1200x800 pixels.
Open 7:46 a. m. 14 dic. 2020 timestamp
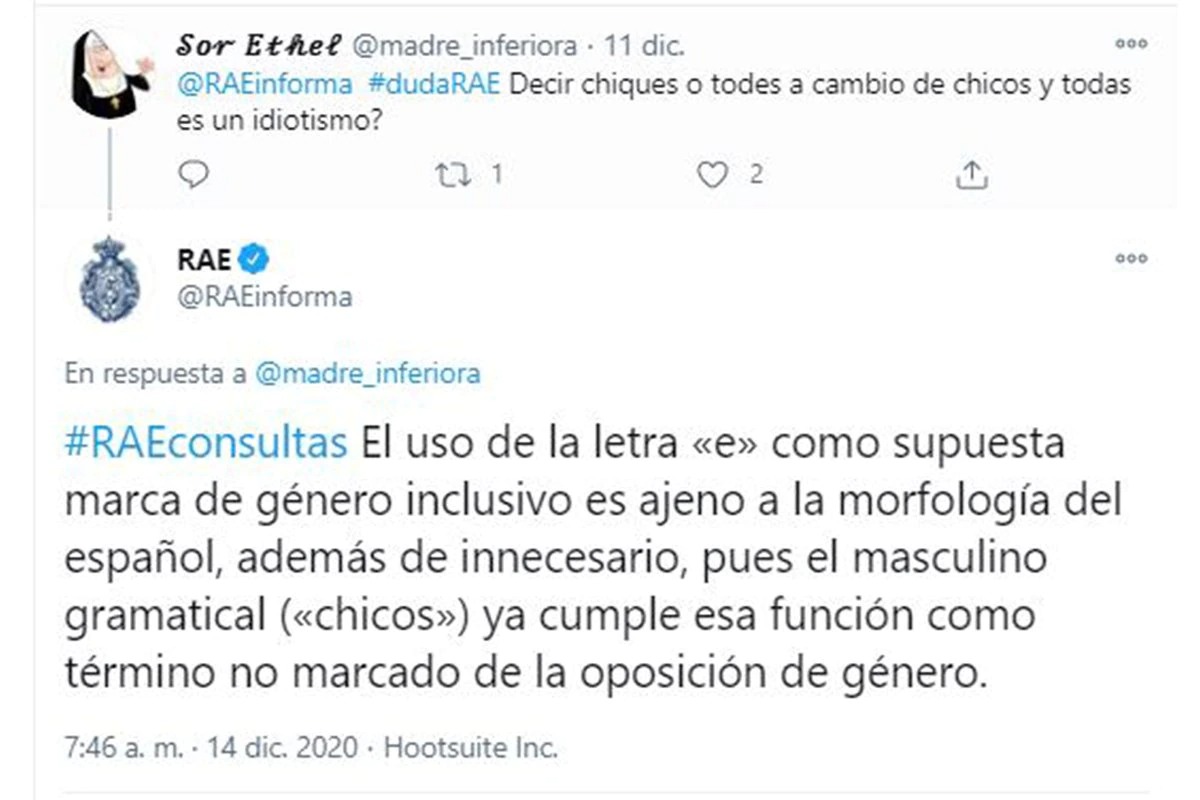coord(212,747)
